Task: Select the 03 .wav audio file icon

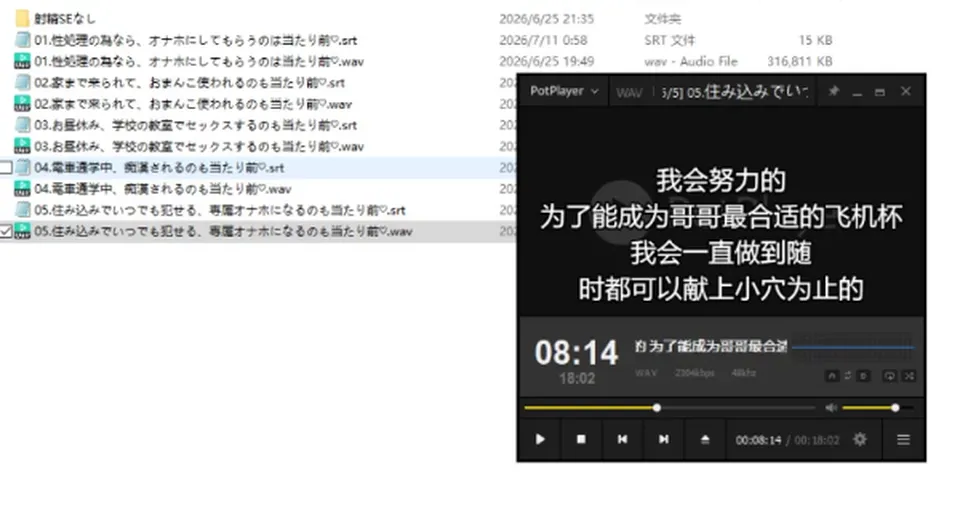Action: [x=22, y=146]
